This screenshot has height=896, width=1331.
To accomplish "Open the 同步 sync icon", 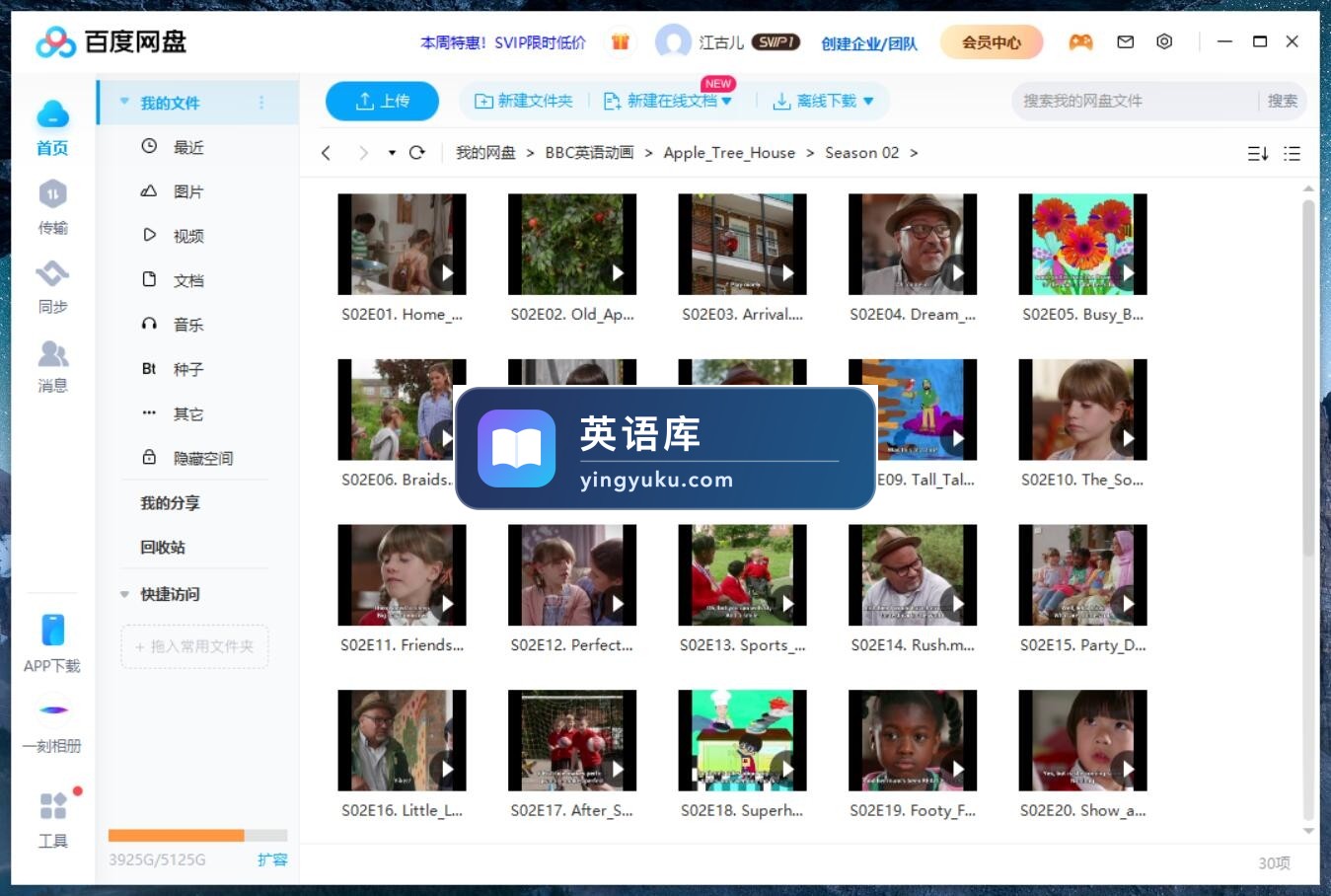I will click(x=52, y=273).
